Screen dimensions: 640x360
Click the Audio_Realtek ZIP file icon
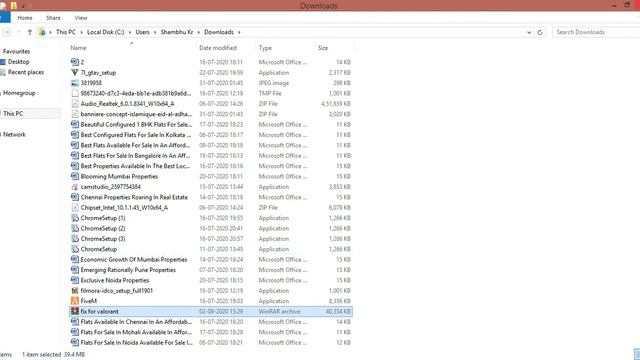pos(75,104)
